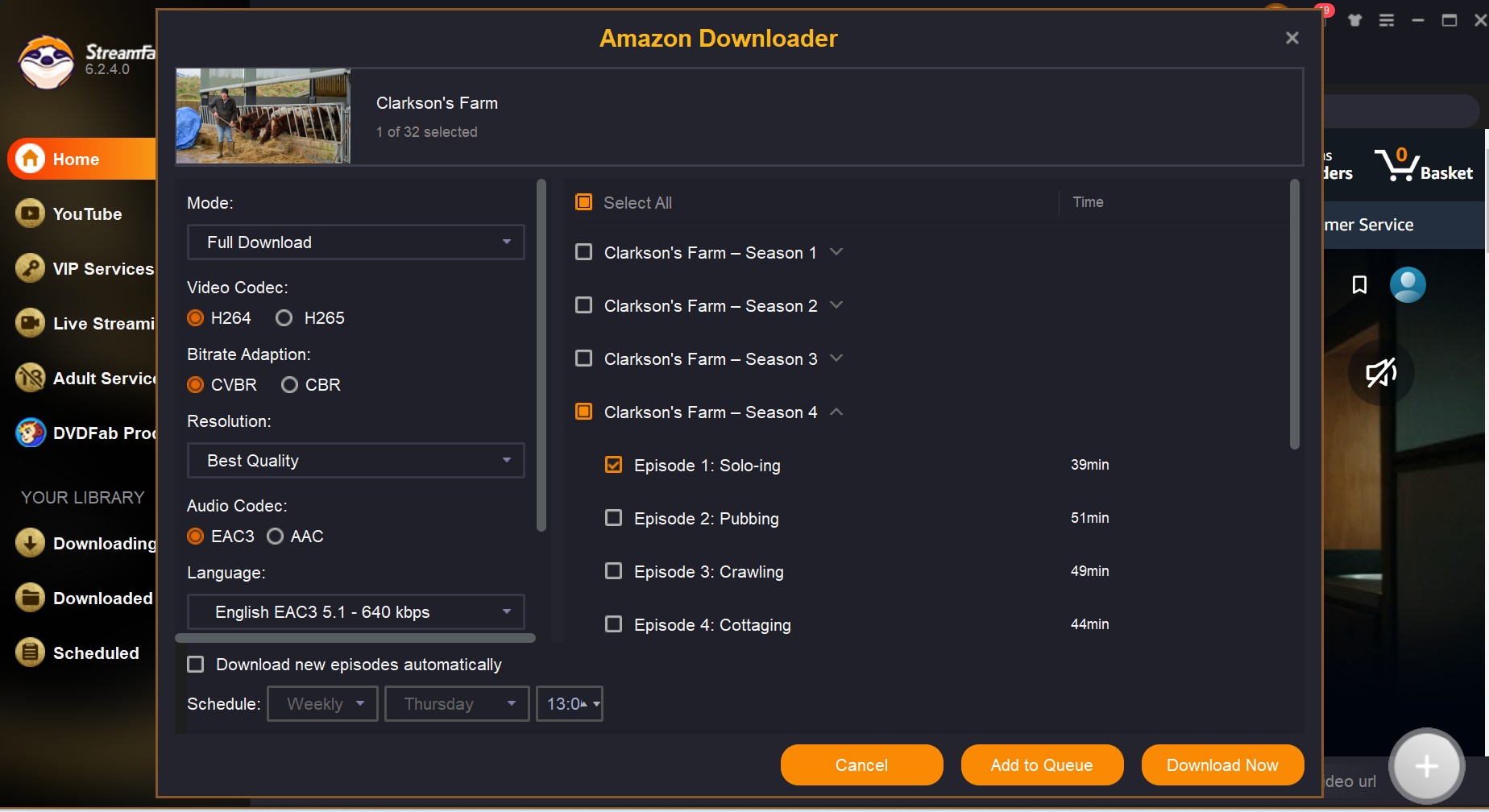Viewport: 1489px width, 812px height.
Task: Click the Time column header
Action: (1088, 202)
